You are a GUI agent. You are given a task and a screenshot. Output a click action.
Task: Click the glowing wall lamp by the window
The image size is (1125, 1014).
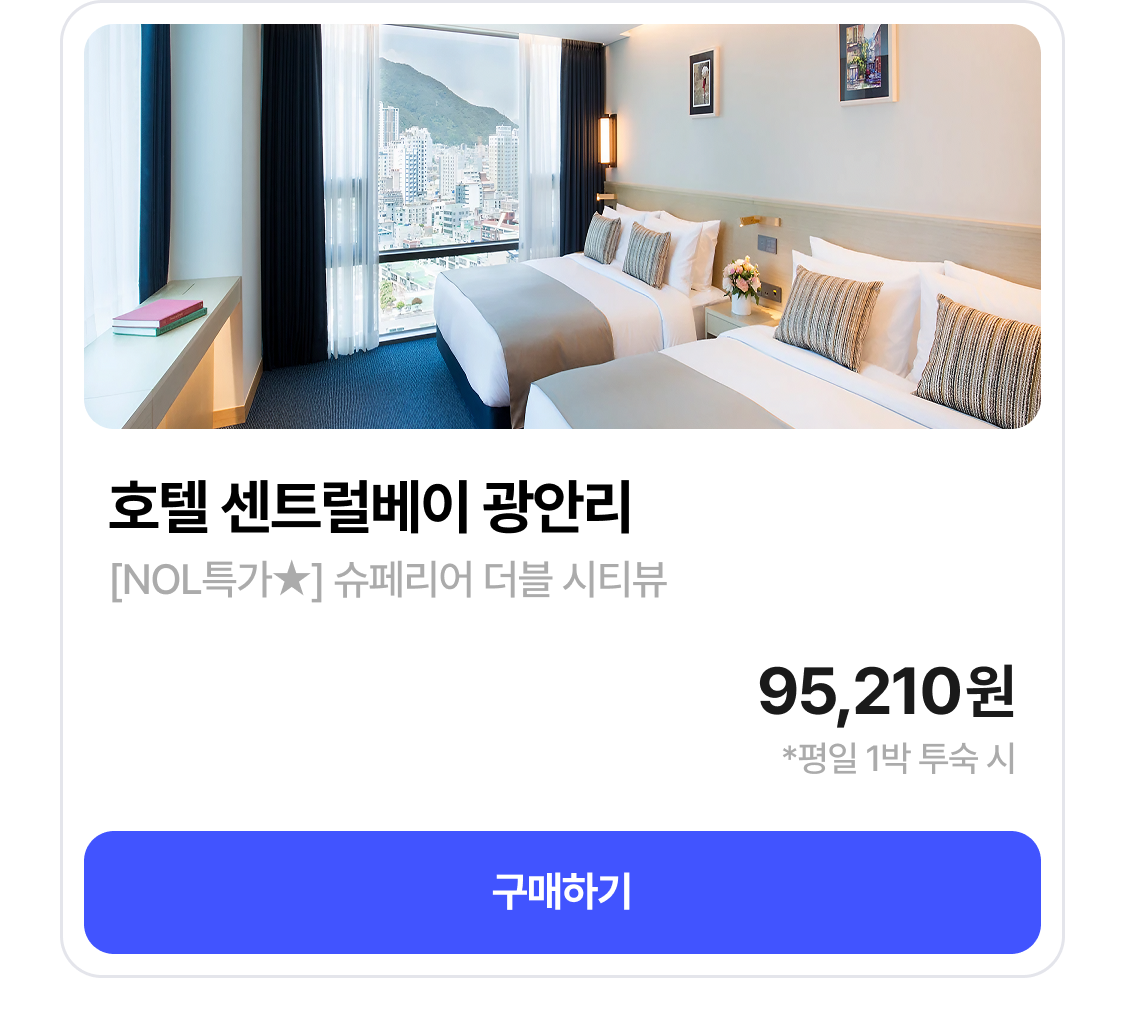[x=607, y=140]
